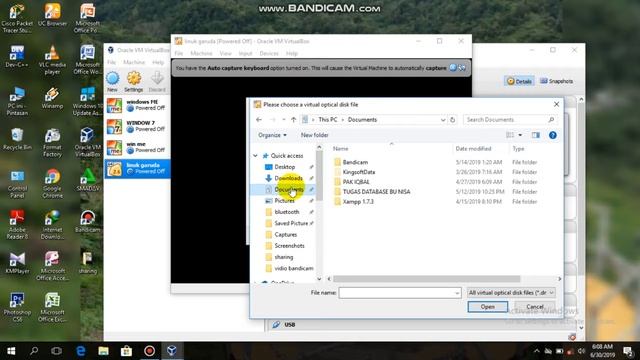This screenshot has width=640, height=360.
Task: Go up one folder level in dialog
Action: click(x=293, y=120)
